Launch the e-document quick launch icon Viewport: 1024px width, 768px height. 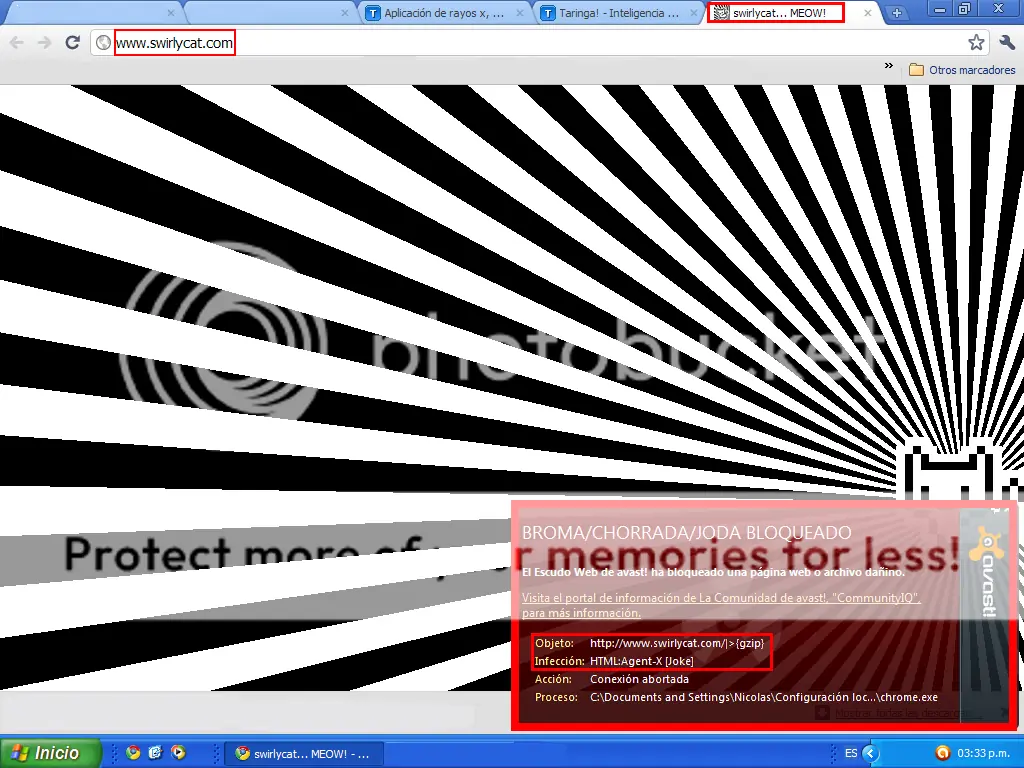pyautogui.click(x=155, y=753)
